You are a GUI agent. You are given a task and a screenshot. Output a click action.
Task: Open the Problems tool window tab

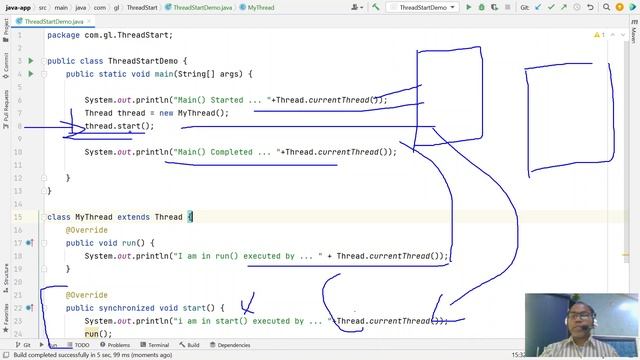(115, 345)
